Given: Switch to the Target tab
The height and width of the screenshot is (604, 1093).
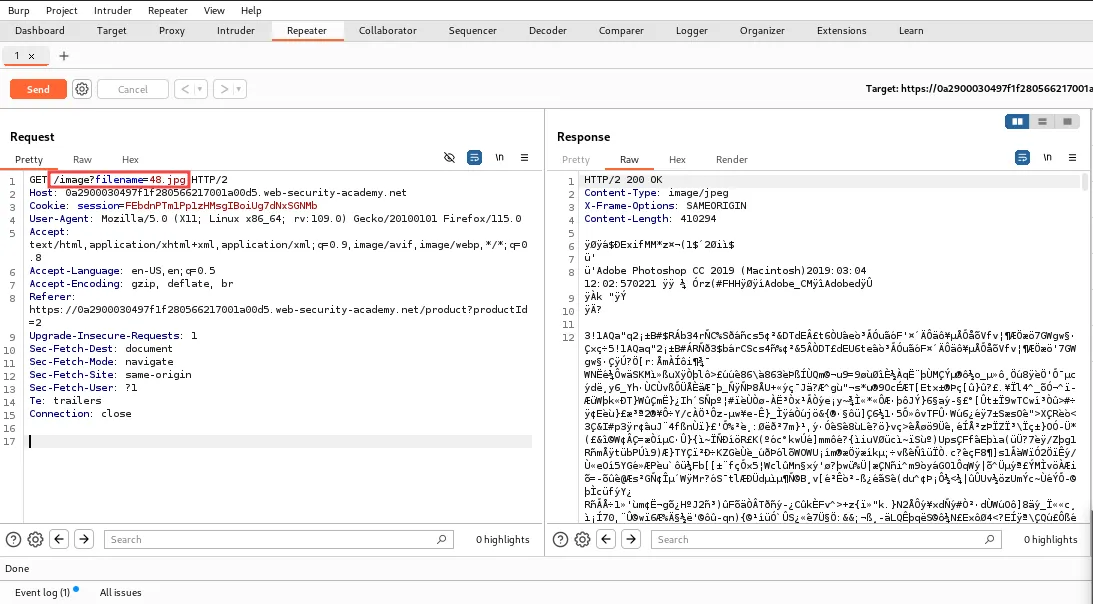Looking at the screenshot, I should pyautogui.click(x=112, y=31).
